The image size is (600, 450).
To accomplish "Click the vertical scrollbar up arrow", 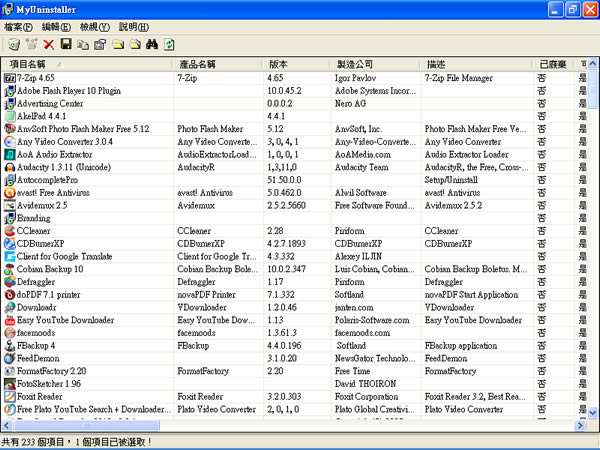I will (593, 63).
